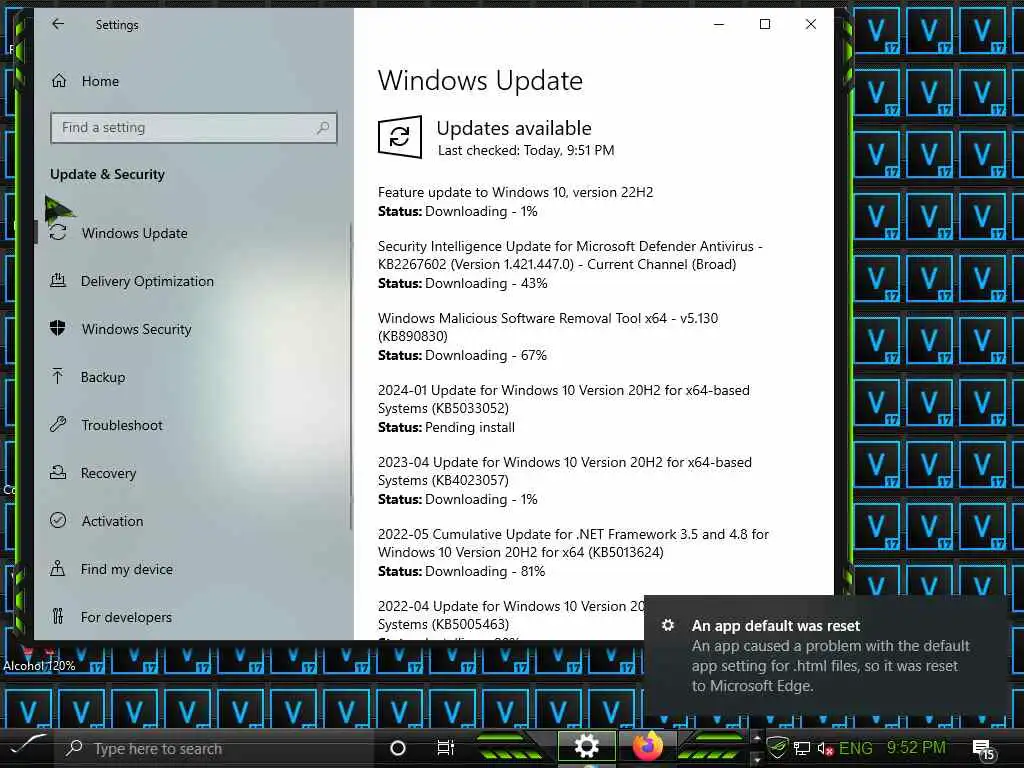
Task: Maximize the Settings window
Action: click(x=765, y=24)
